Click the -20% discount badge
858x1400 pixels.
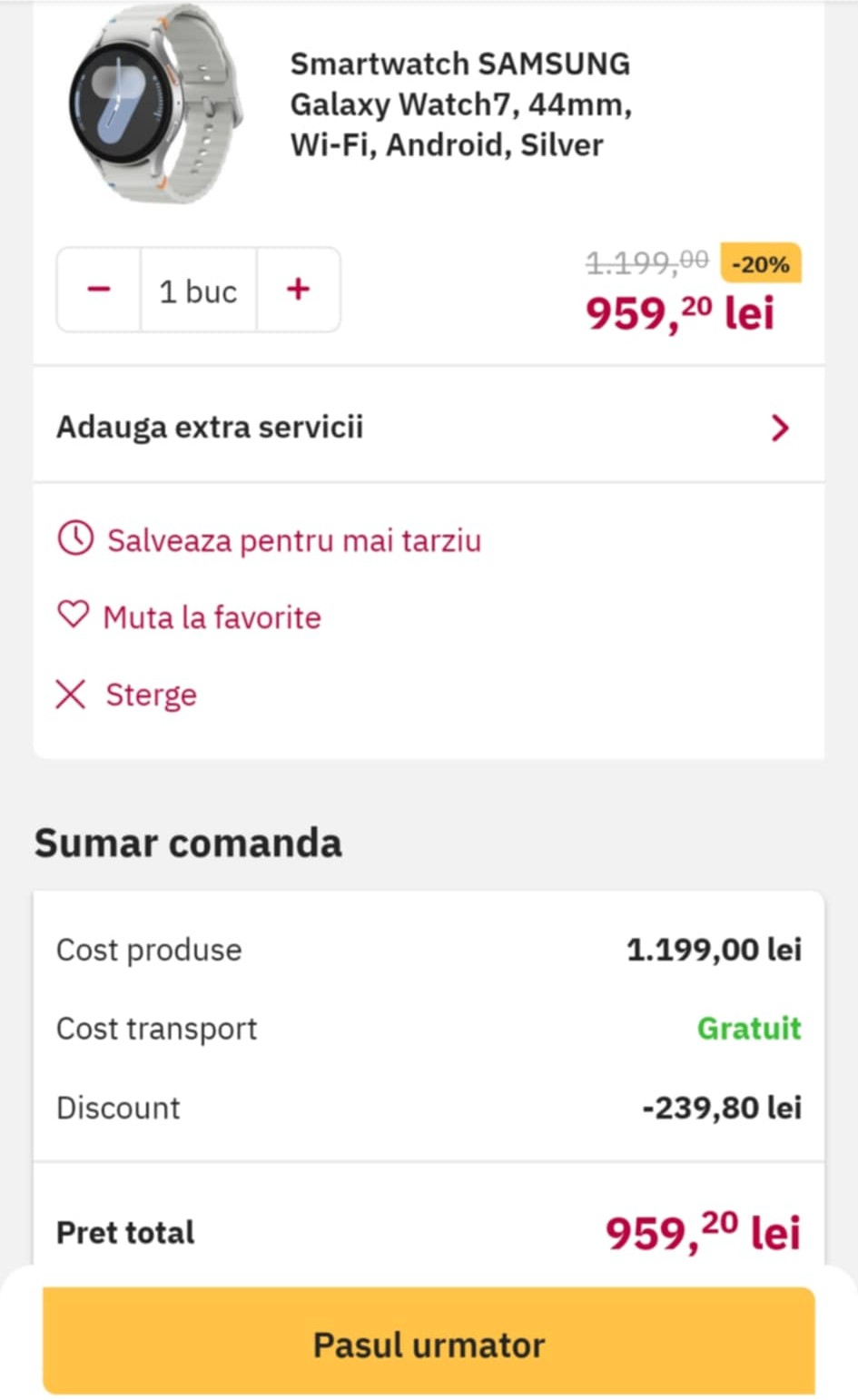pos(760,264)
